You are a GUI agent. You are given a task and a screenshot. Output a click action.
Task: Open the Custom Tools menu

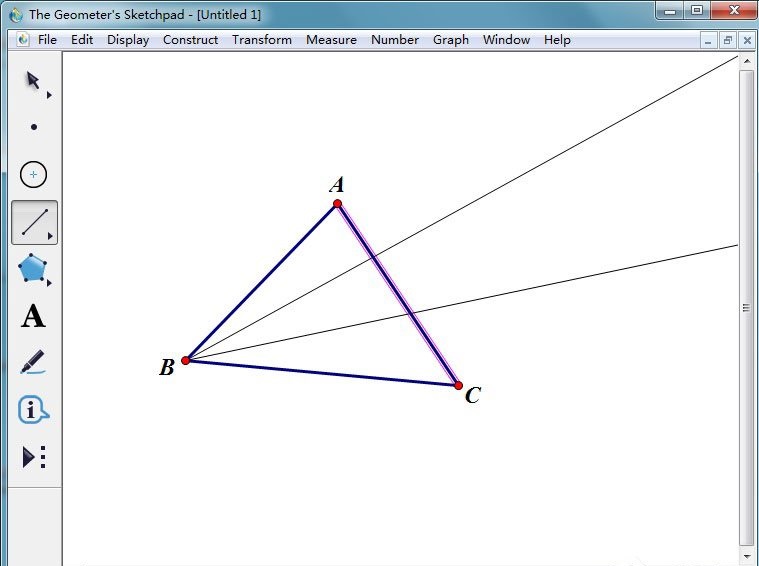(x=34, y=457)
